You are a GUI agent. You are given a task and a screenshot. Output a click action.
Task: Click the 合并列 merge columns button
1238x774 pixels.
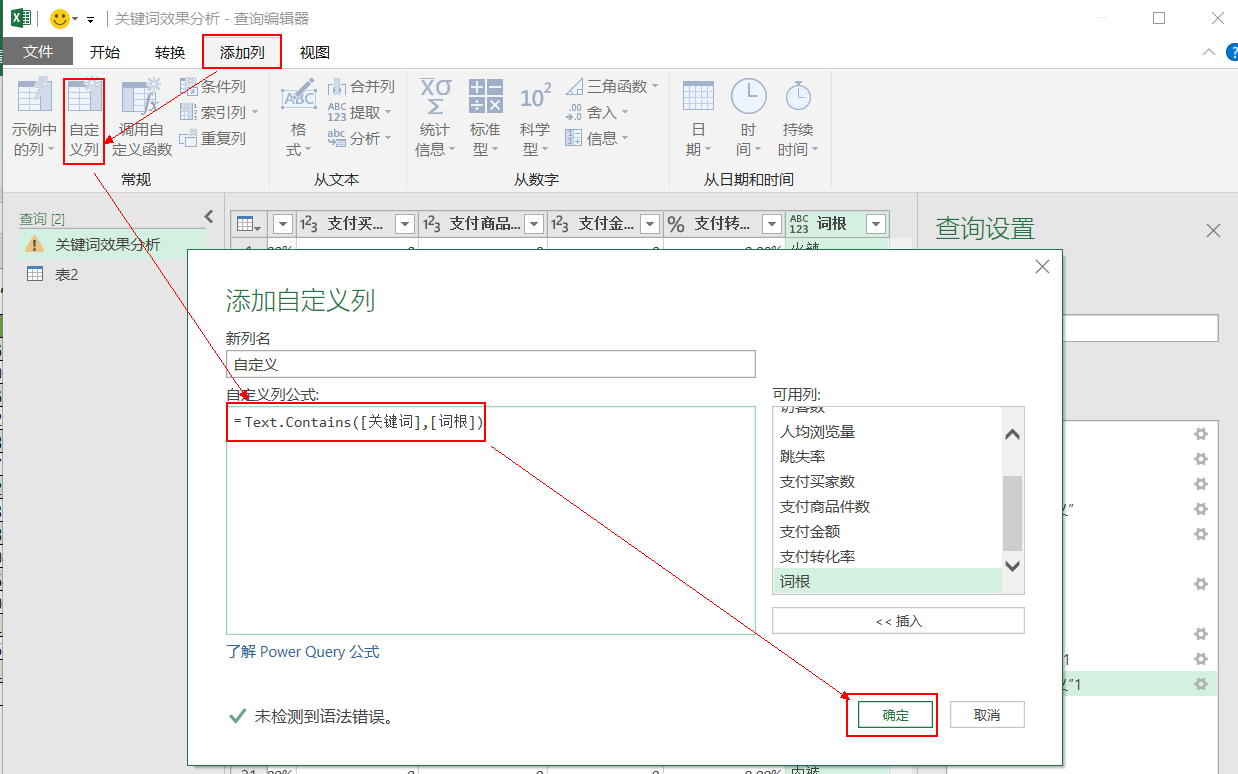coord(361,87)
